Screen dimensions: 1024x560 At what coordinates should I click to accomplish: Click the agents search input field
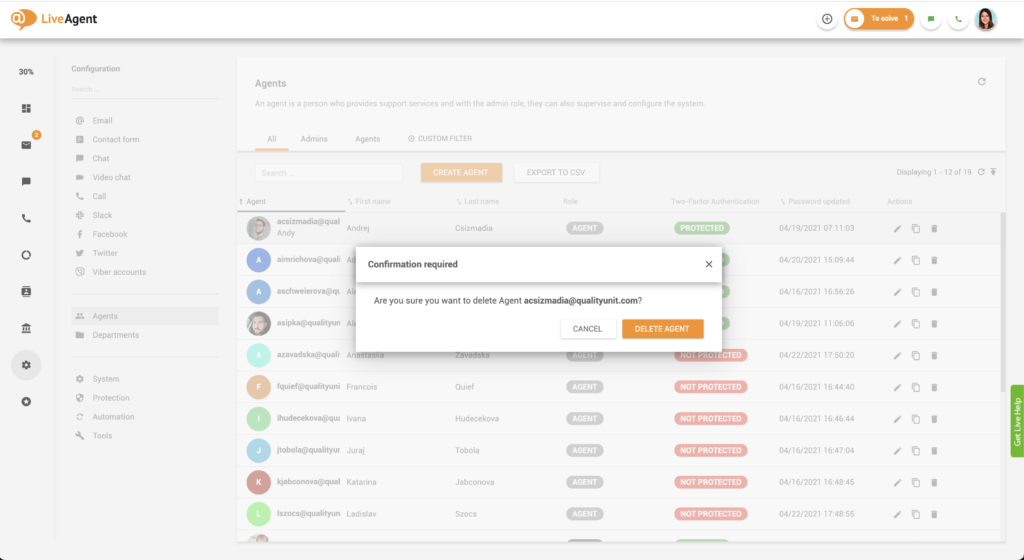click(x=329, y=173)
